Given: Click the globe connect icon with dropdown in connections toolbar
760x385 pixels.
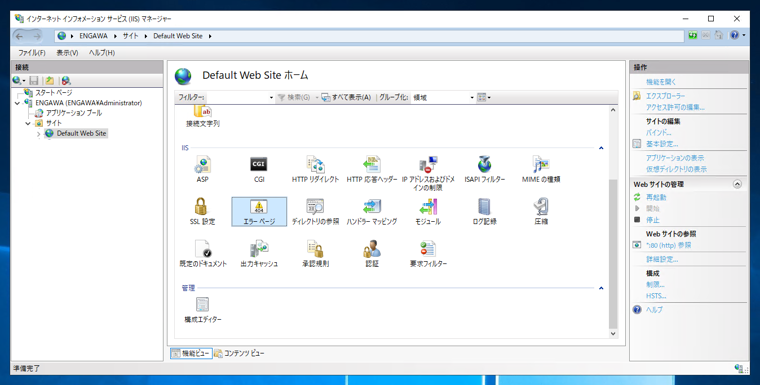Looking at the screenshot, I should click(19, 80).
